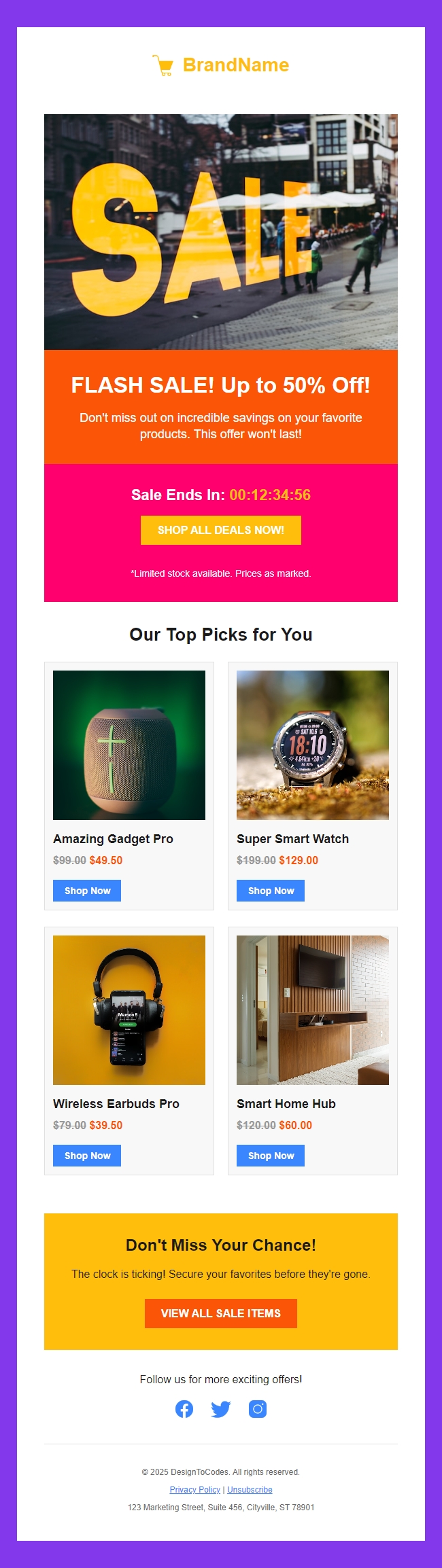Click Shop Now under Wireless Earbuds Pro

pyautogui.click(x=86, y=1155)
